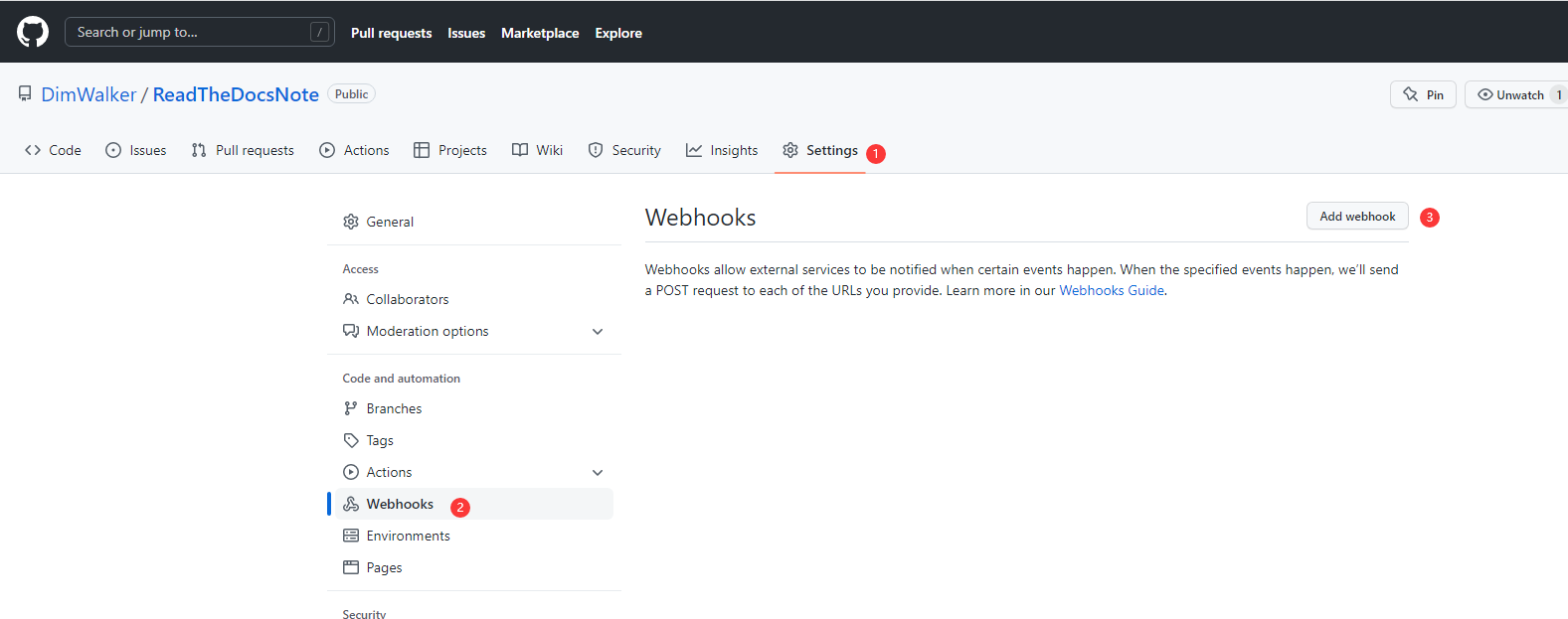Click the git branch icon beside Branches
The height and width of the screenshot is (619, 1568).
pos(351,408)
